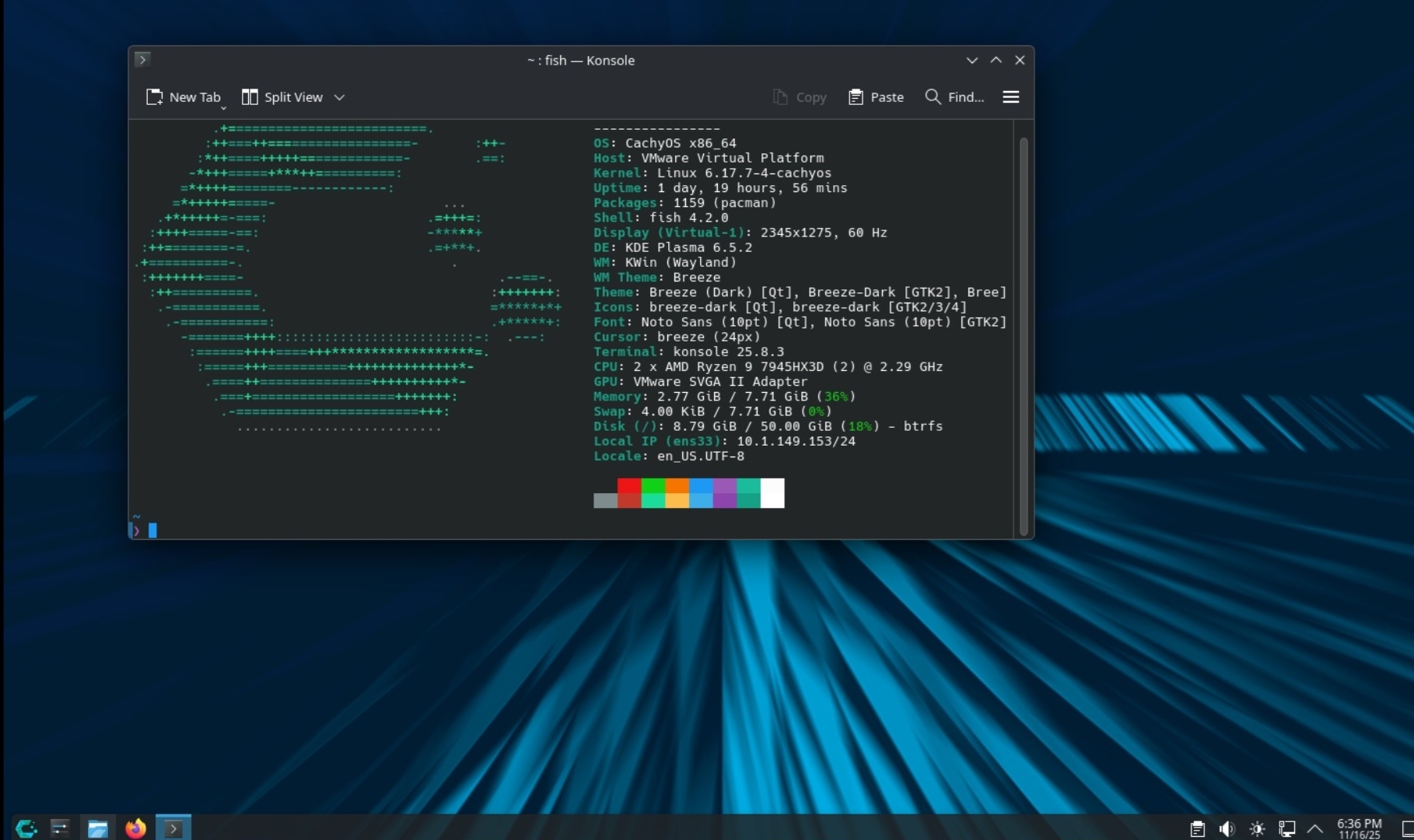Open the CachyOS application launcher

click(x=26, y=828)
